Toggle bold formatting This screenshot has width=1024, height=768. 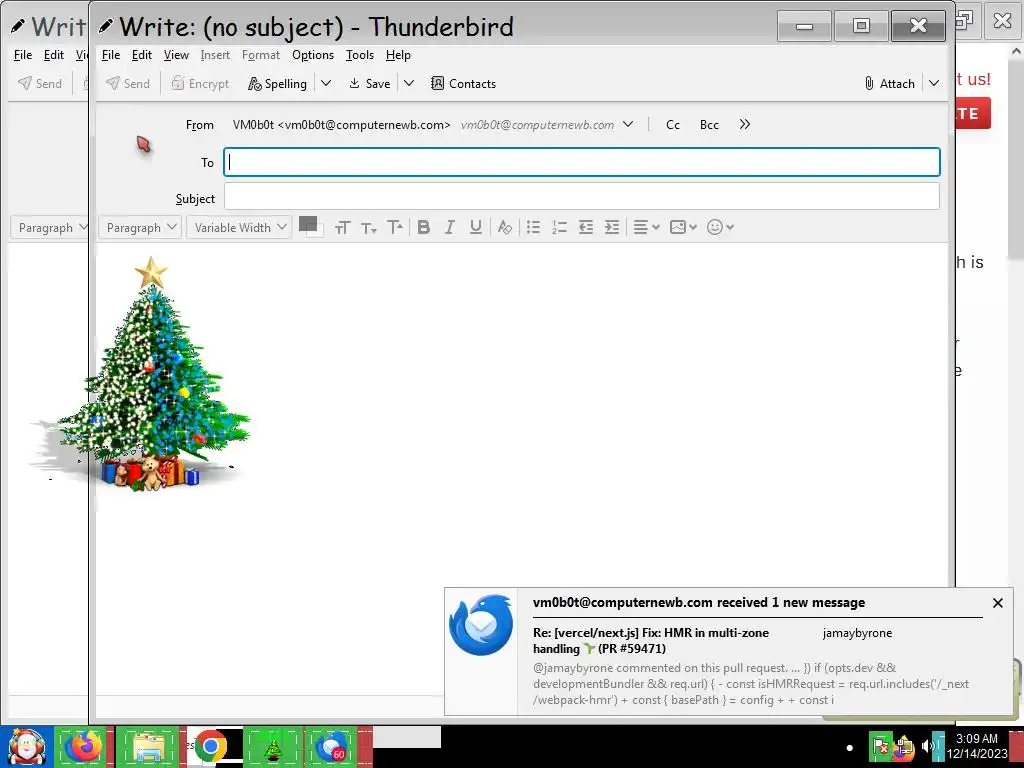tap(424, 227)
